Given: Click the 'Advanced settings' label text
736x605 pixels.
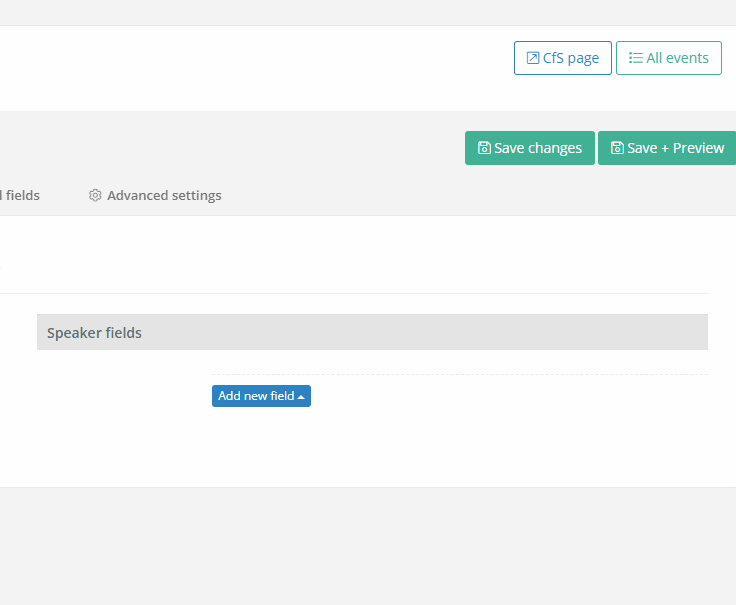Looking at the screenshot, I should [164, 196].
